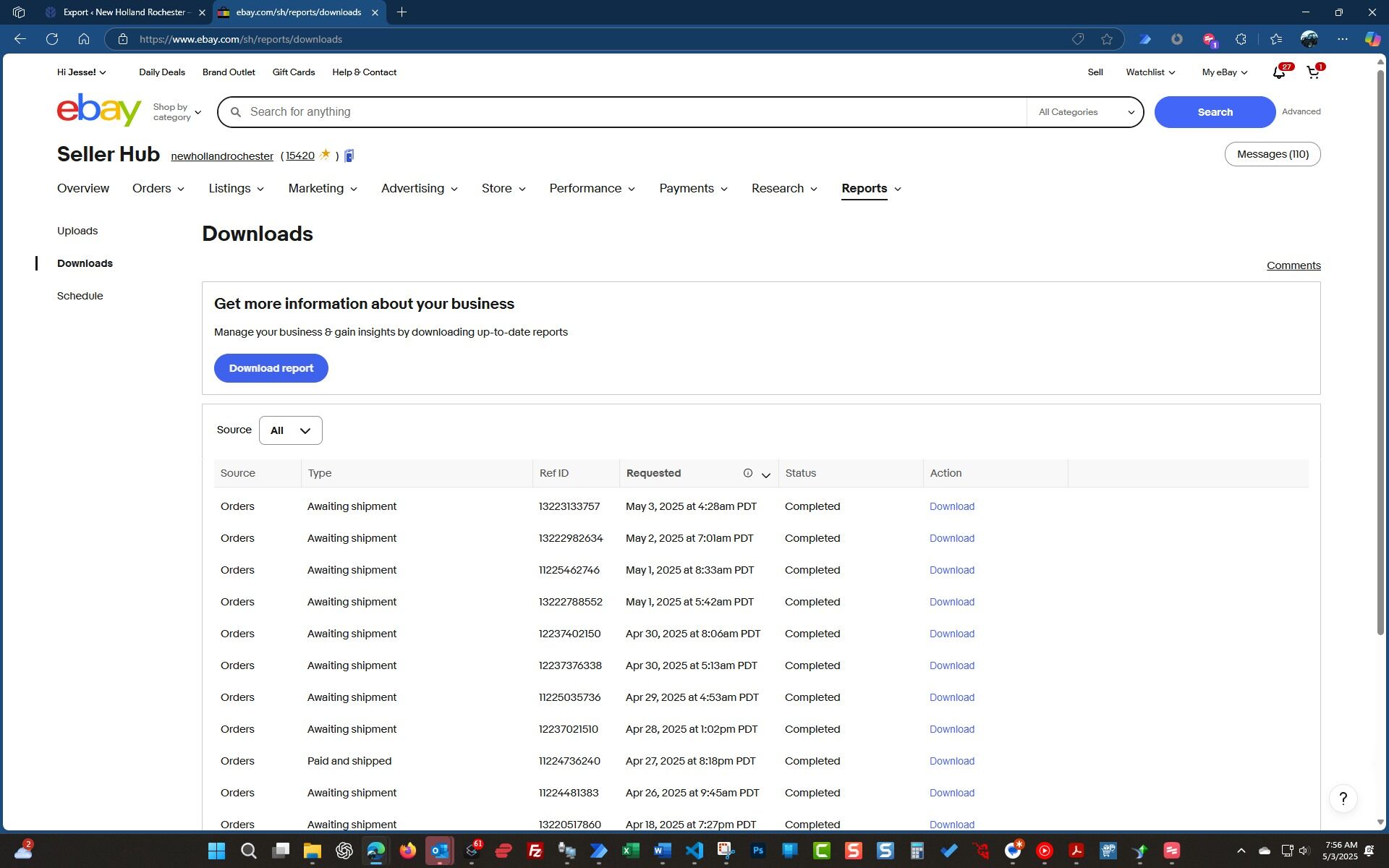Open the Orders menu in Seller Hub
Image resolution: width=1389 pixels, height=868 pixels.
coord(158,189)
